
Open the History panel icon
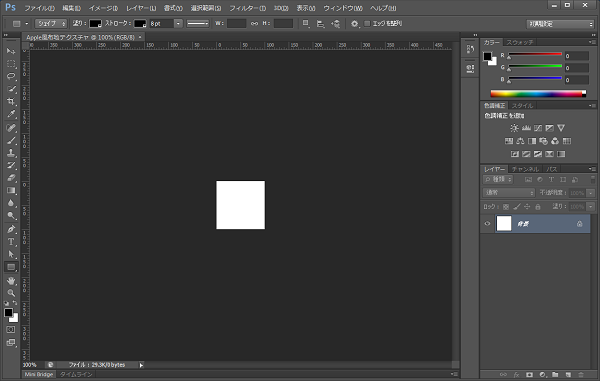pyautogui.click(x=470, y=49)
